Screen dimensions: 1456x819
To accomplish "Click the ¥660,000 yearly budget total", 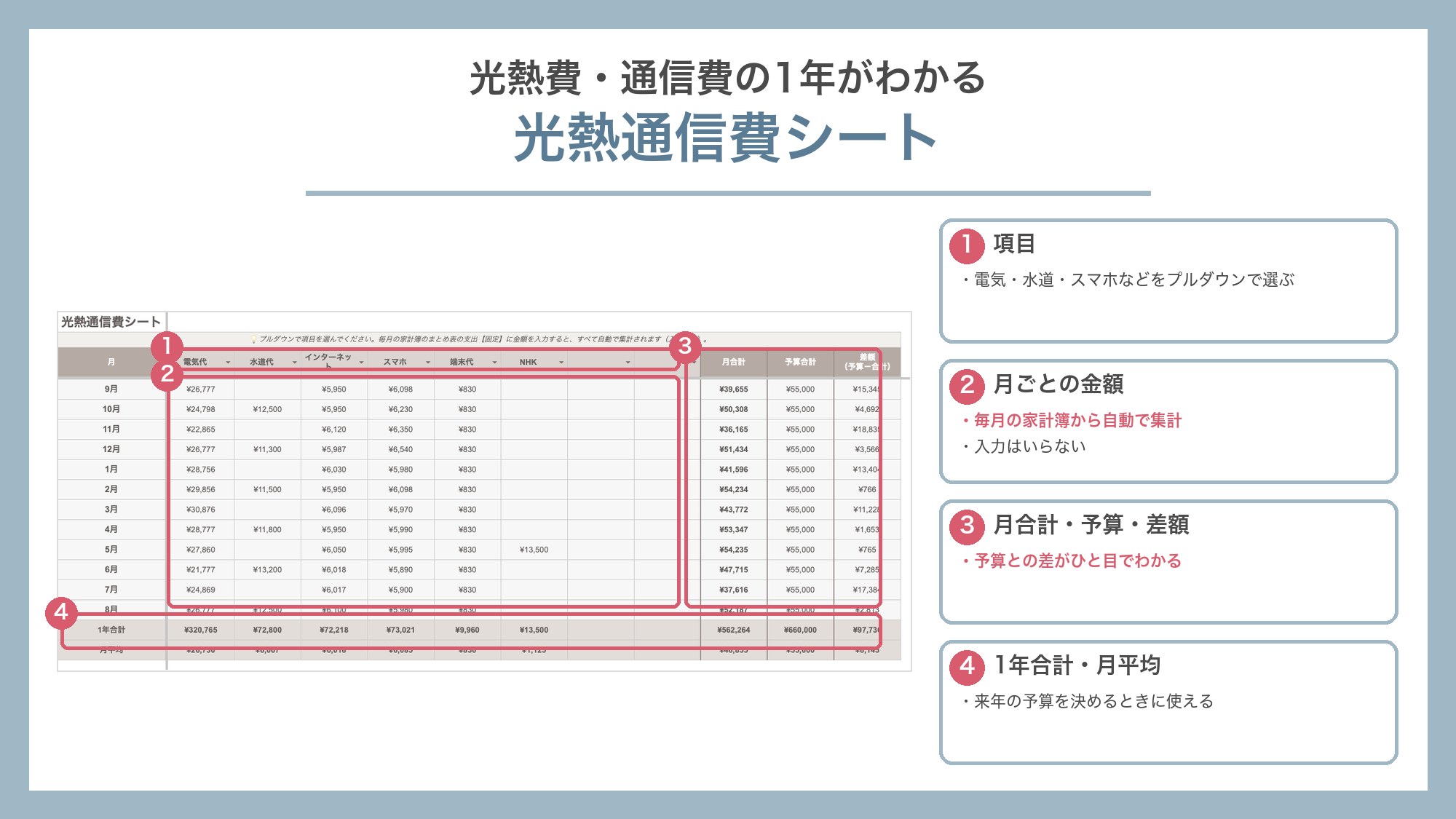I will 800,630.
